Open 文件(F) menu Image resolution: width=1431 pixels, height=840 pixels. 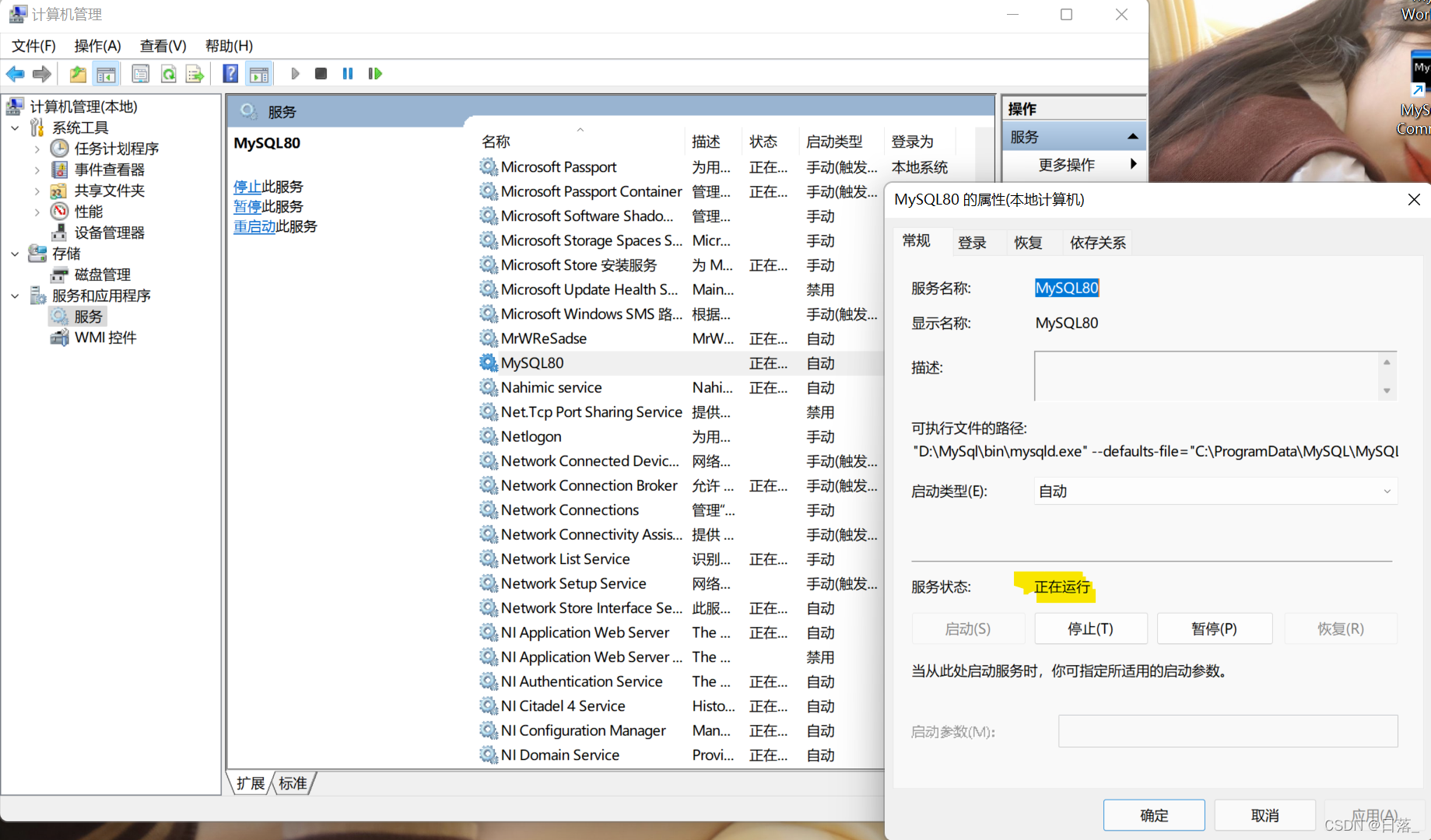33,46
